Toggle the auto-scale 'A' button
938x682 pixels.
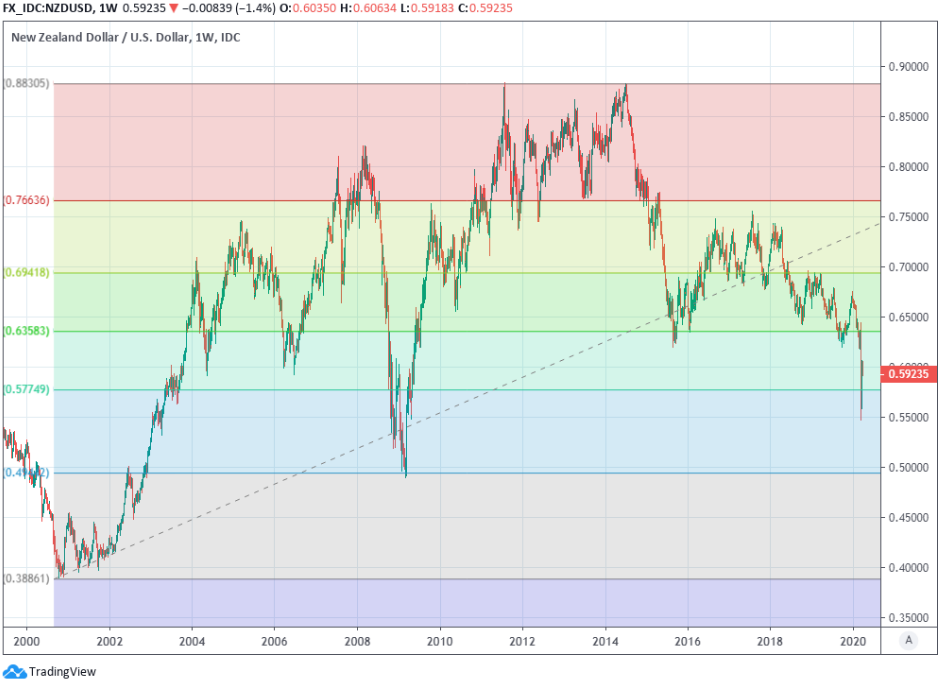[907, 640]
